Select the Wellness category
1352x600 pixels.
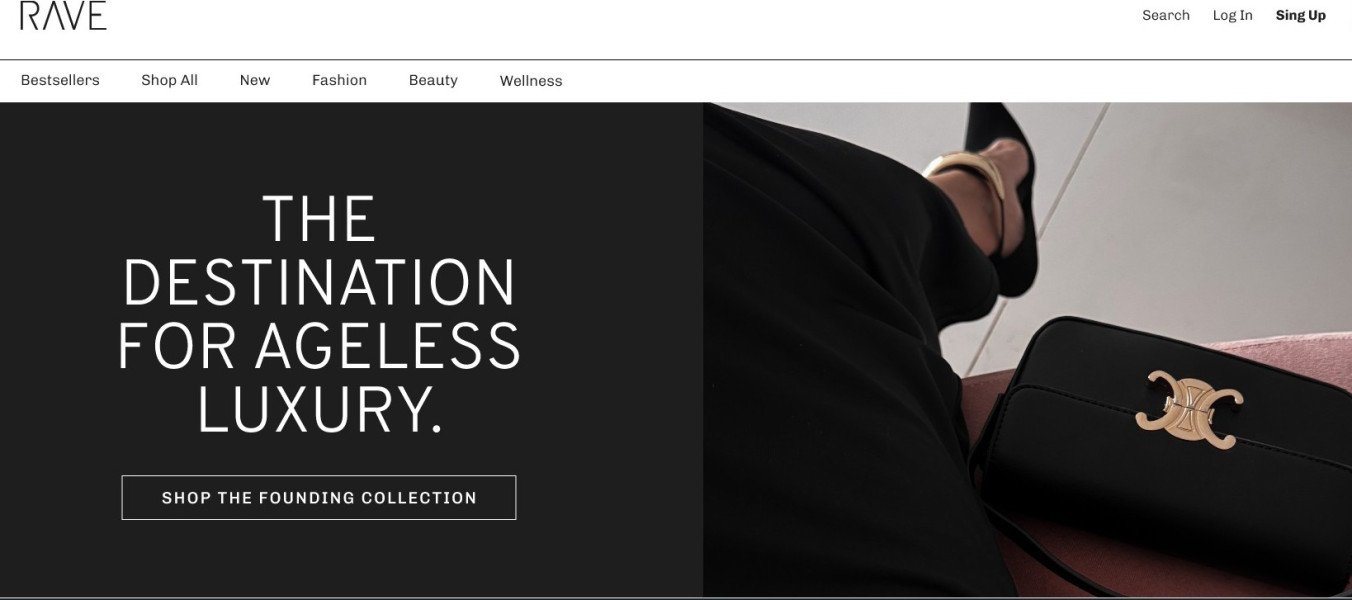coord(531,81)
